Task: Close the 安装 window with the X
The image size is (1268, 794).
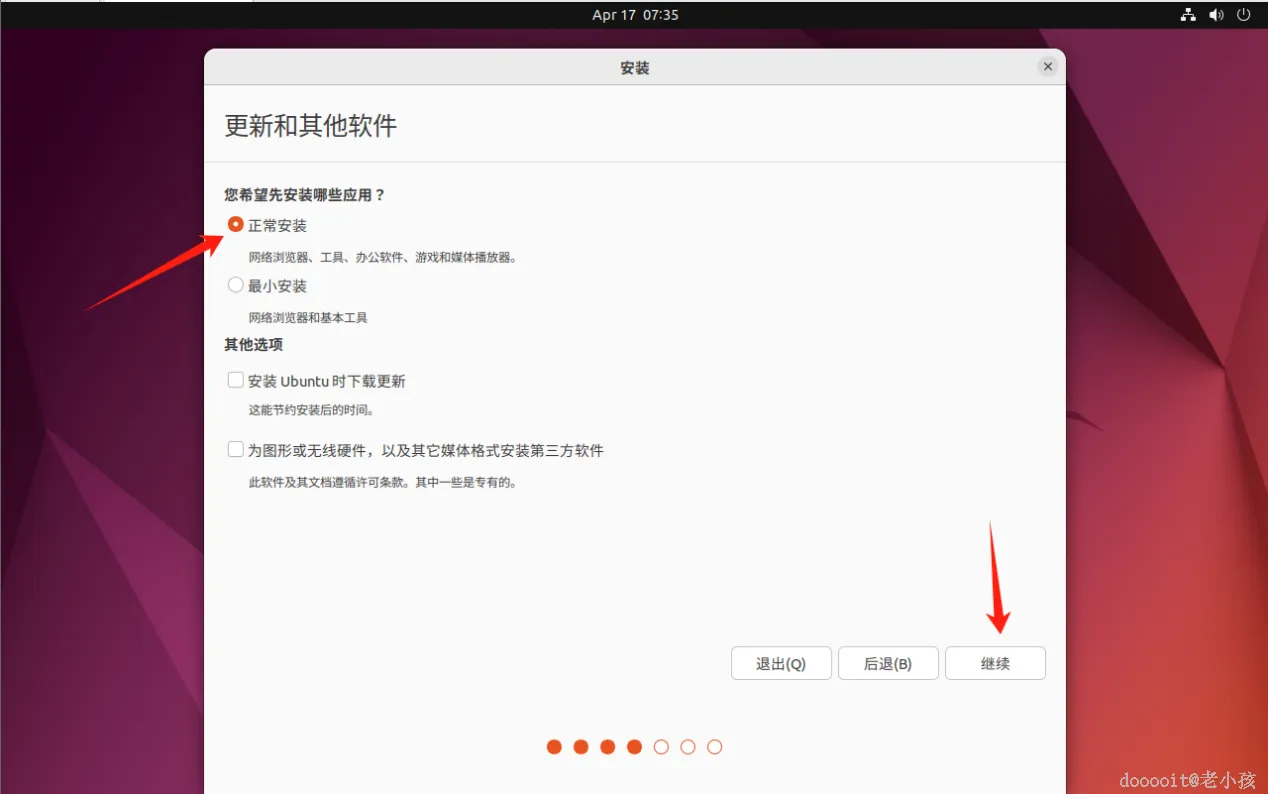Action: [x=1047, y=66]
